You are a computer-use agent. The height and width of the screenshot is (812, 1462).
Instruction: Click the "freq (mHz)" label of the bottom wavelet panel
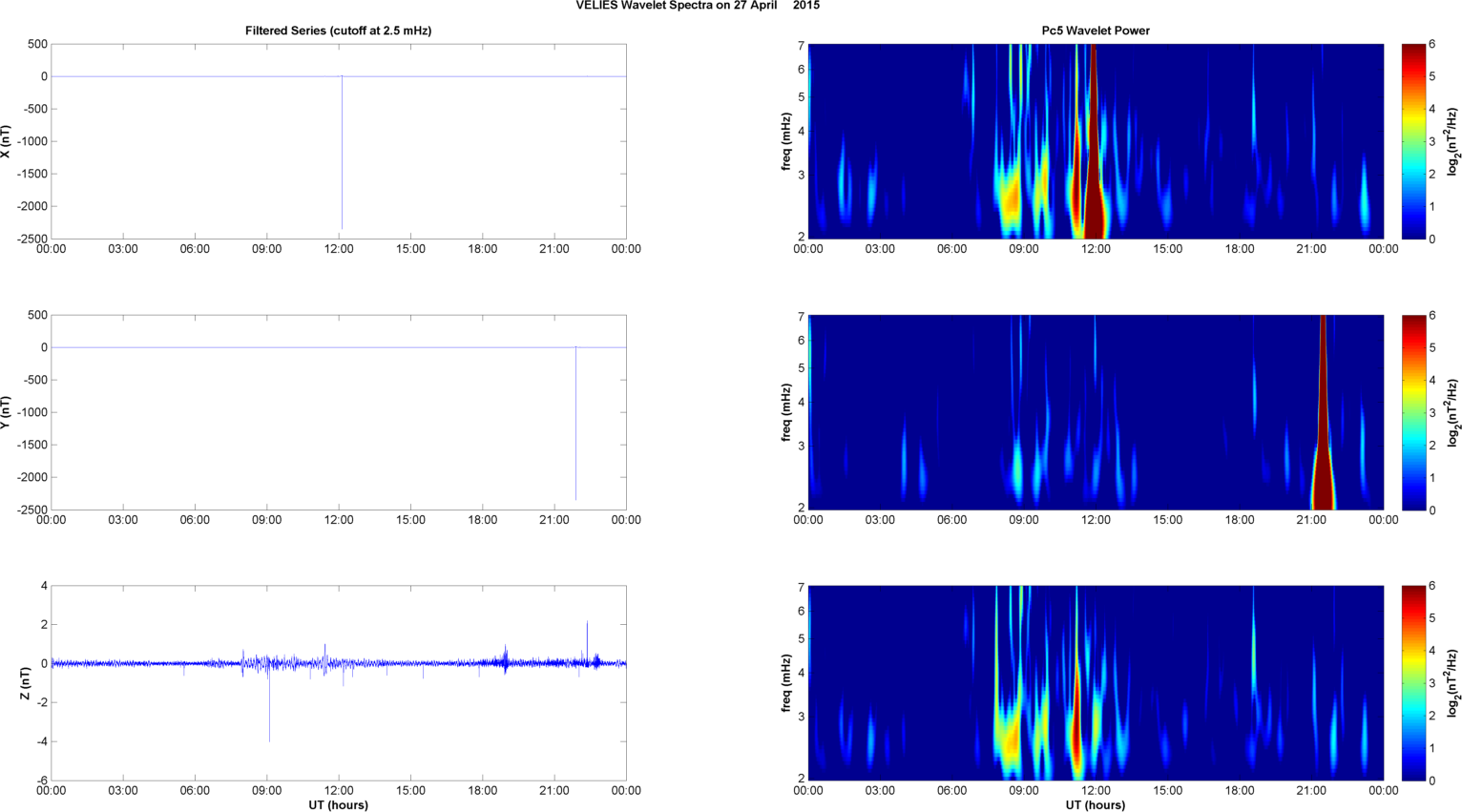(x=785, y=683)
